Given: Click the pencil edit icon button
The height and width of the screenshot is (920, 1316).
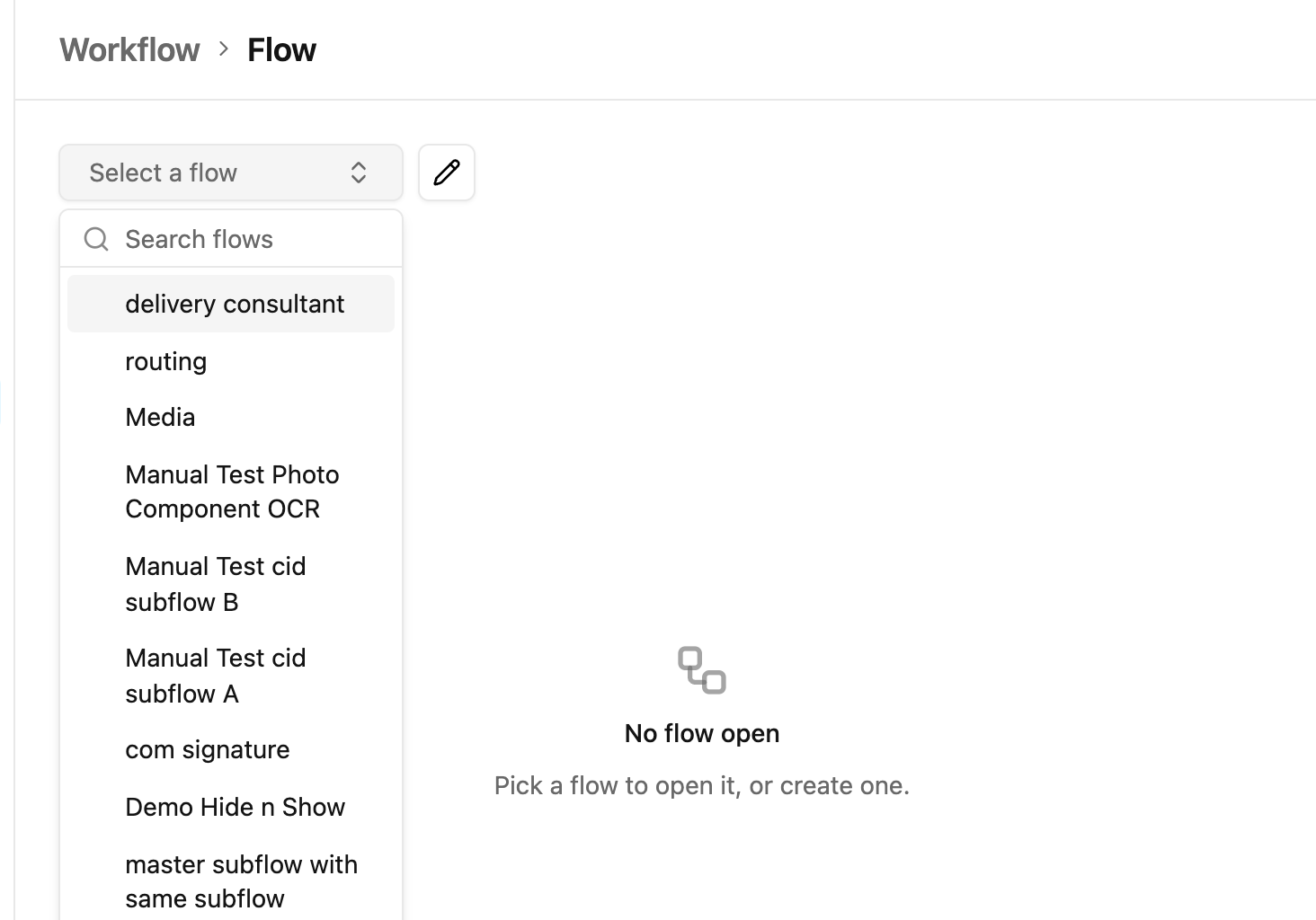Looking at the screenshot, I should (447, 172).
